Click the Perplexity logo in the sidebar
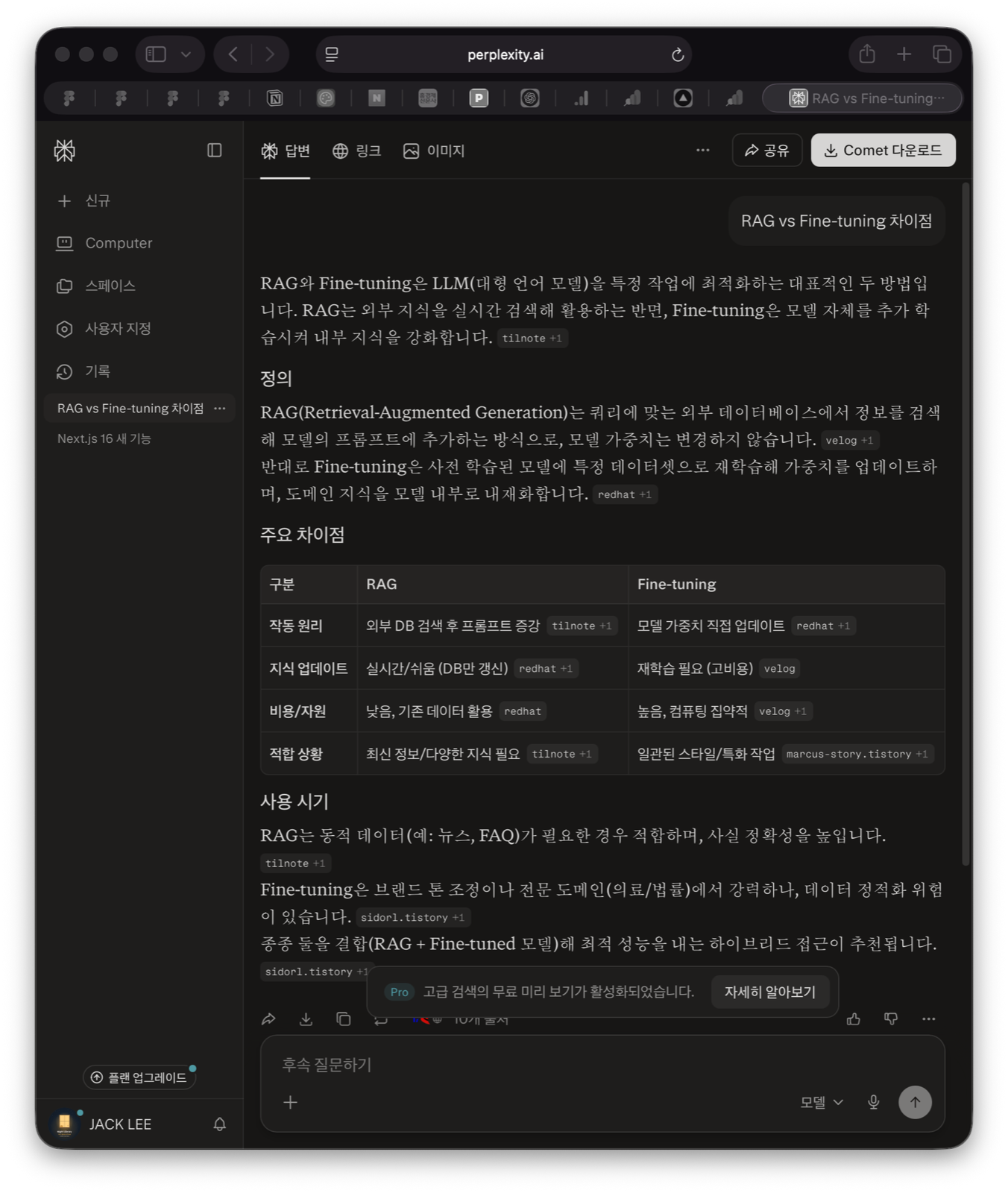Screen dimensions: 1008x1193 65,151
